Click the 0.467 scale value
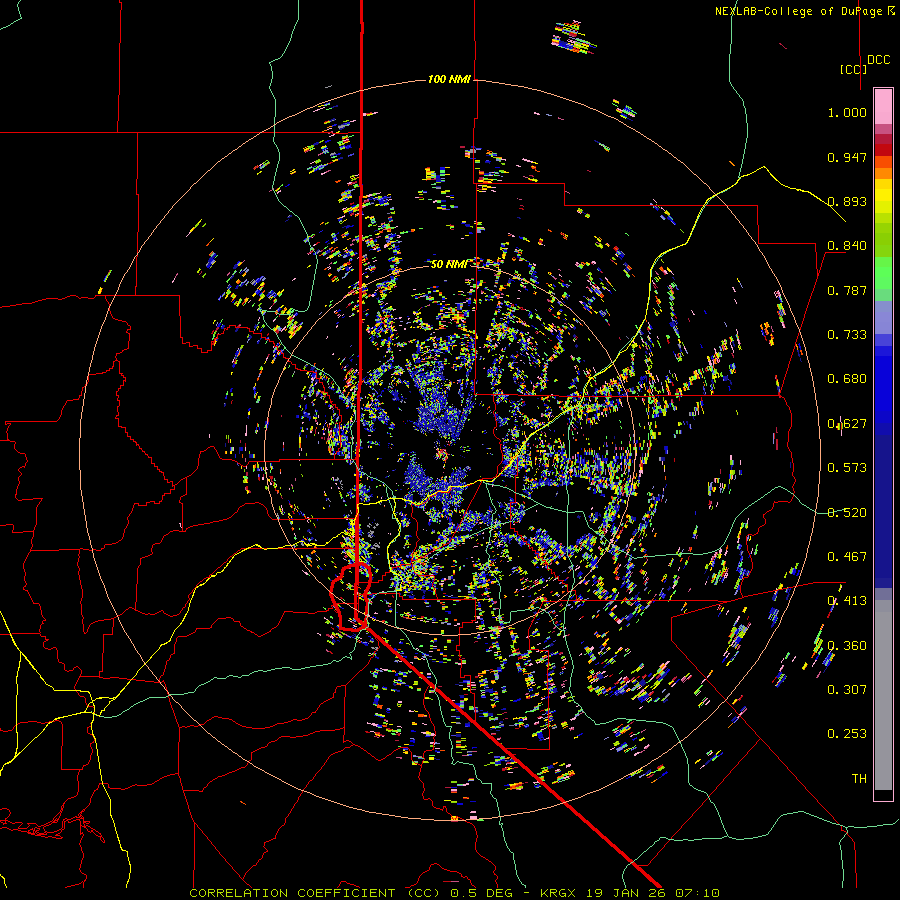 click(847, 557)
